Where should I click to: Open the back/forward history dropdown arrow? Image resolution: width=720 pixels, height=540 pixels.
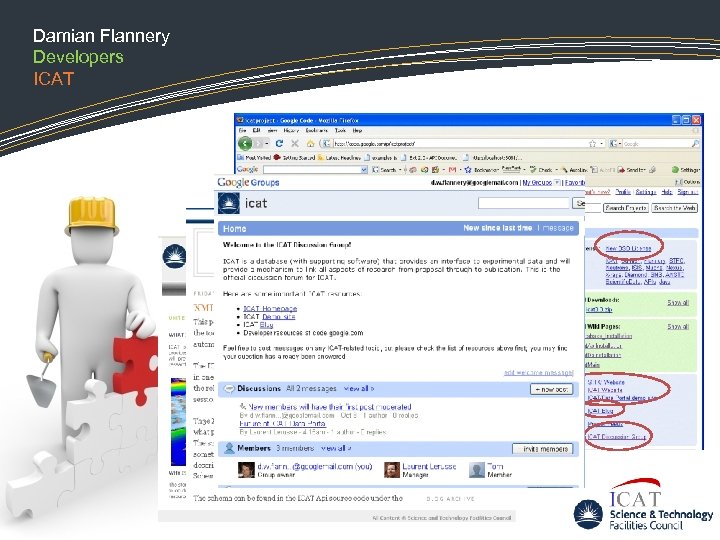click(x=267, y=144)
